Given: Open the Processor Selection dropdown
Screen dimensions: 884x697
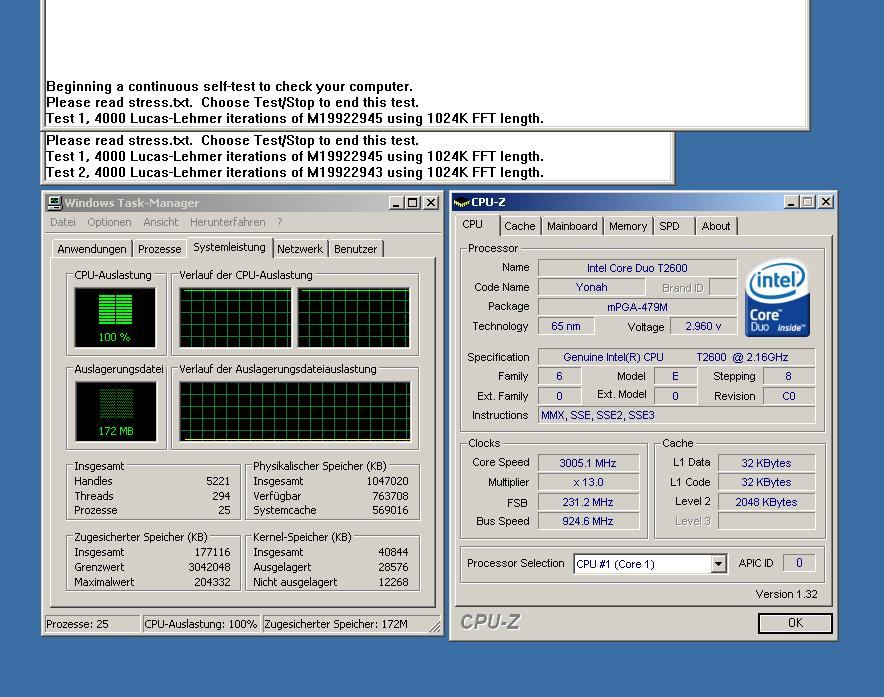Looking at the screenshot, I should click(x=718, y=564).
